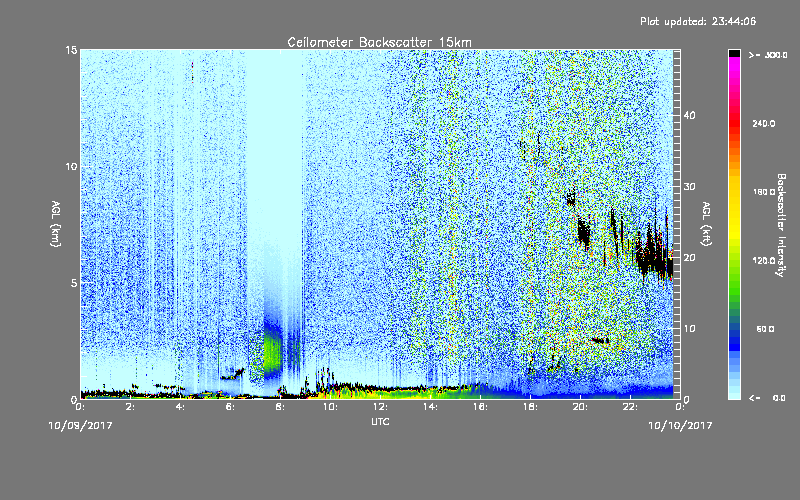Click the 'AGL (kft)' right axis label

pos(706,224)
